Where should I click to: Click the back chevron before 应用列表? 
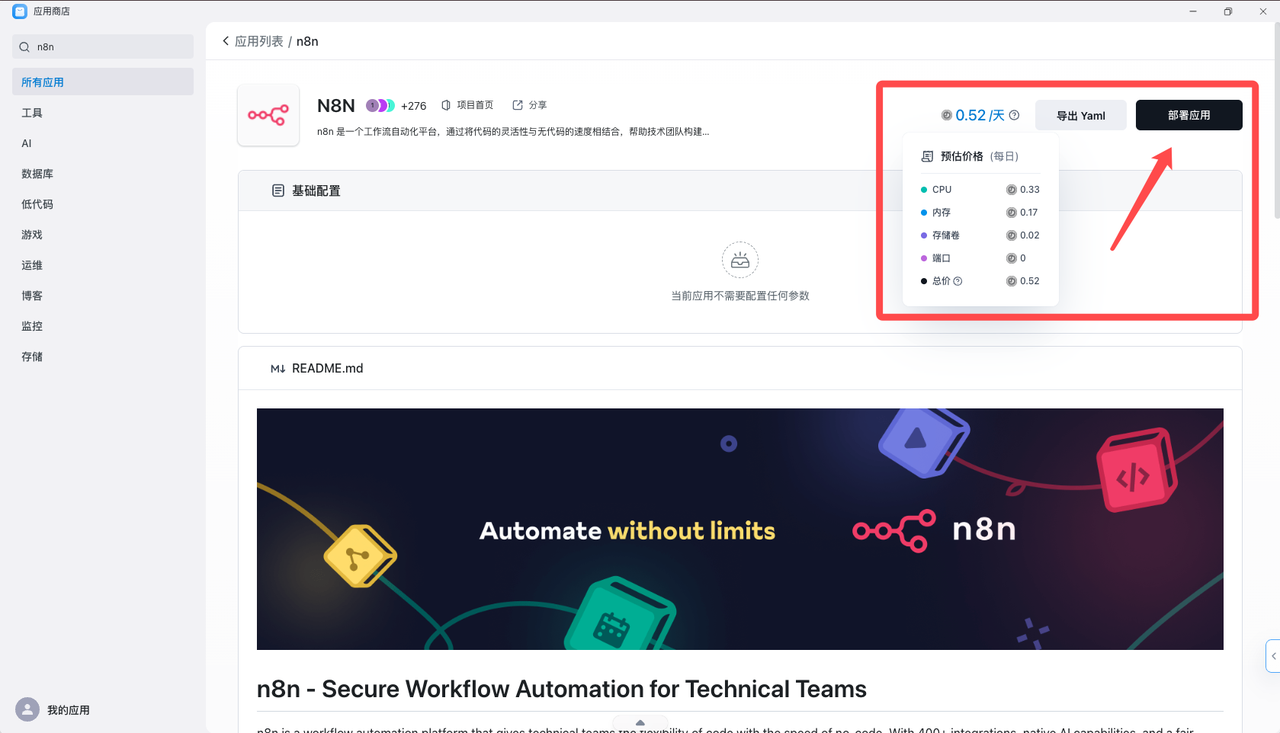226,41
